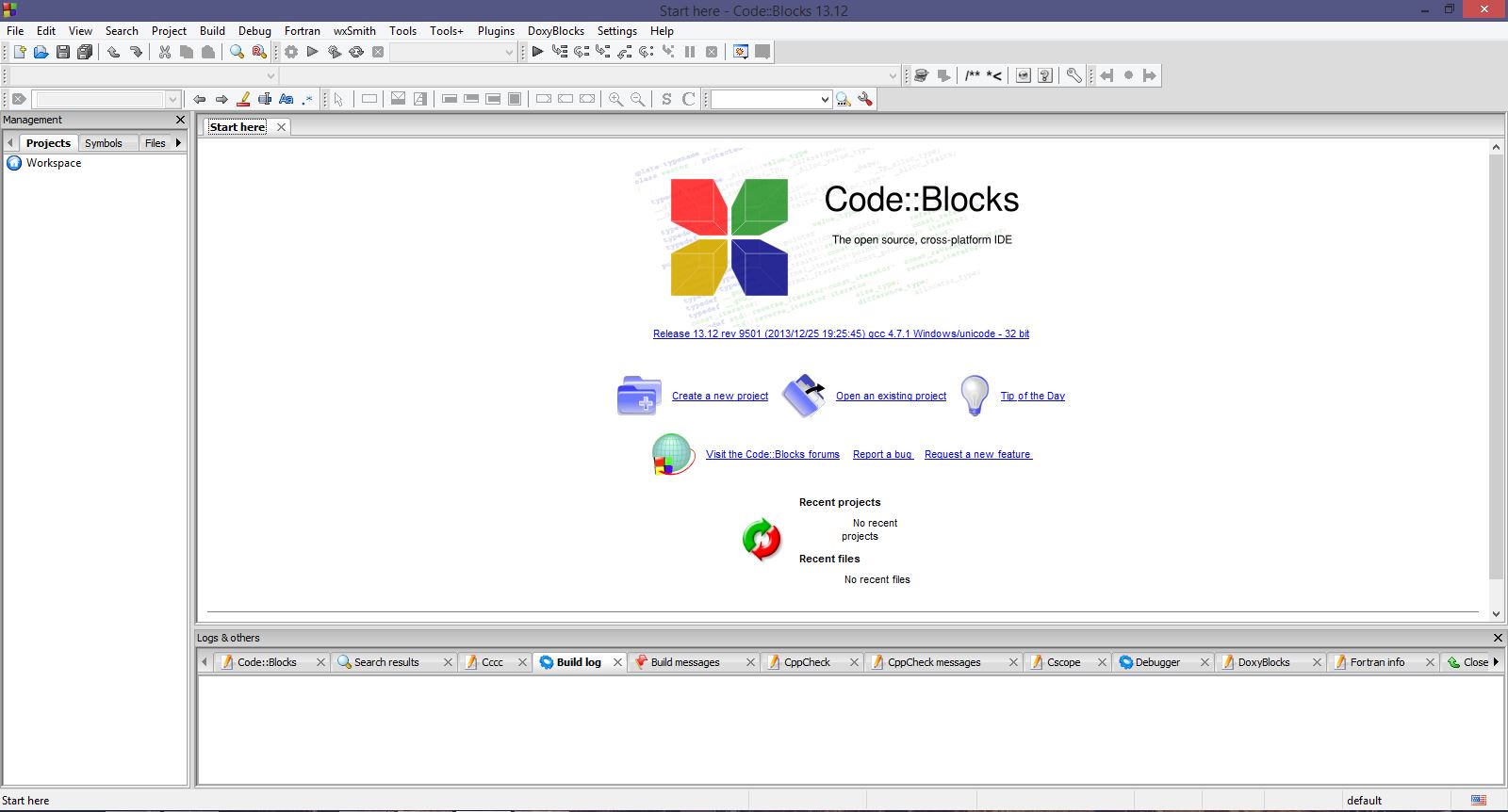Click the recent projects refresh arrows icon
The height and width of the screenshot is (812, 1508).
(x=762, y=540)
